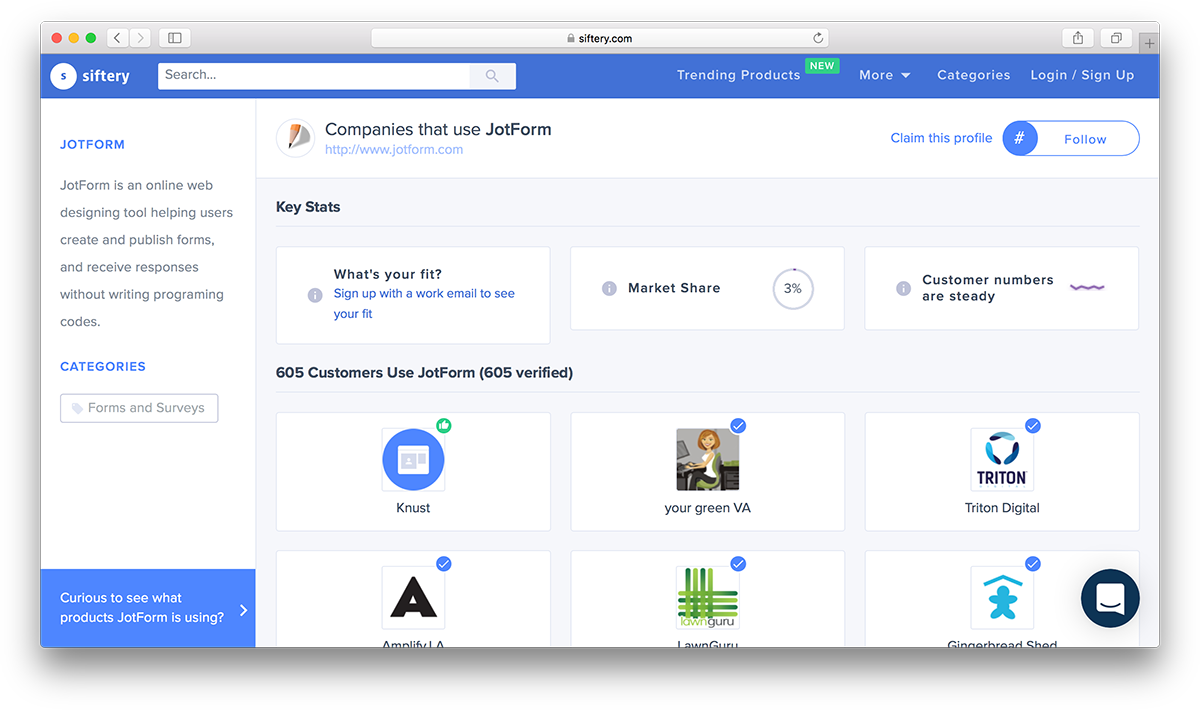Click the reload page icon
1200x710 pixels.
(818, 38)
